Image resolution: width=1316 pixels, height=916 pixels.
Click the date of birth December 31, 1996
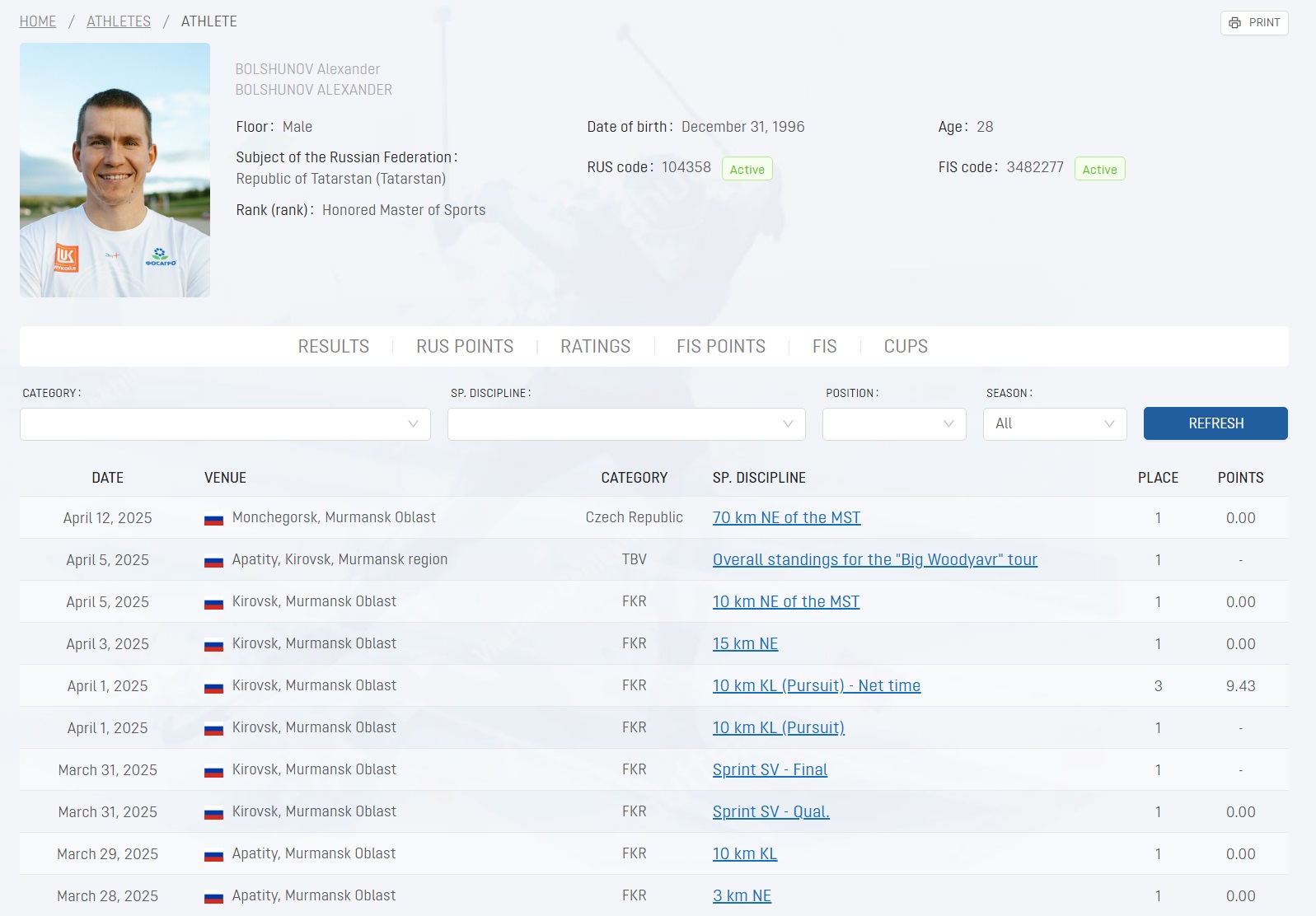click(743, 127)
